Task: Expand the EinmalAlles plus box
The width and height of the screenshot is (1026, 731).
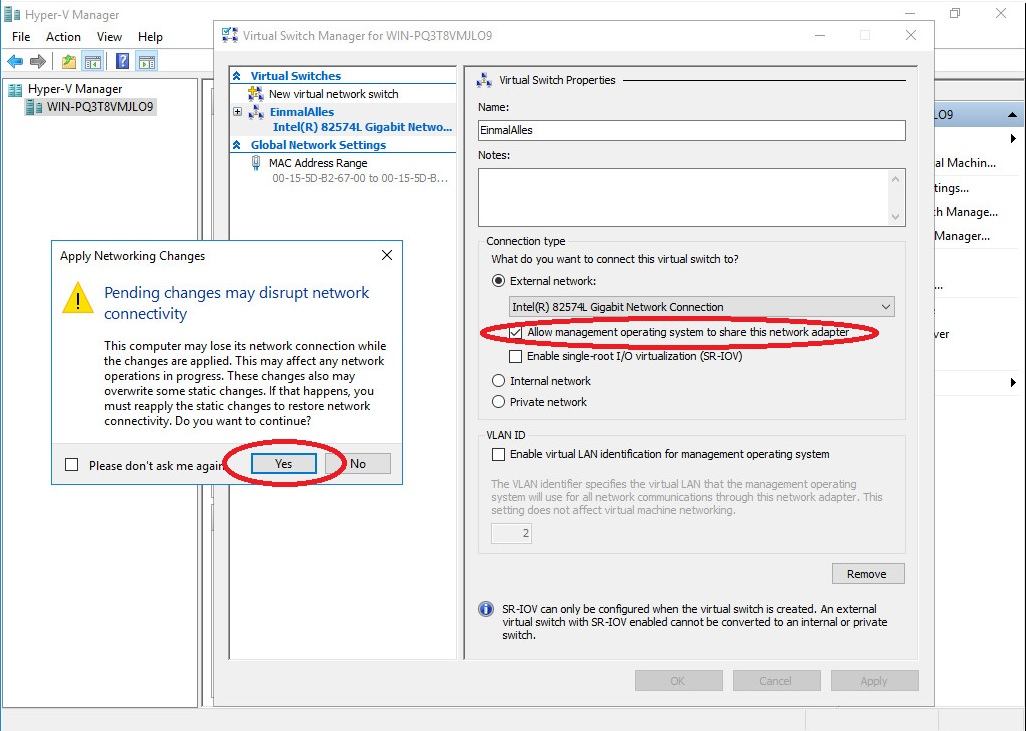Action: [238, 112]
